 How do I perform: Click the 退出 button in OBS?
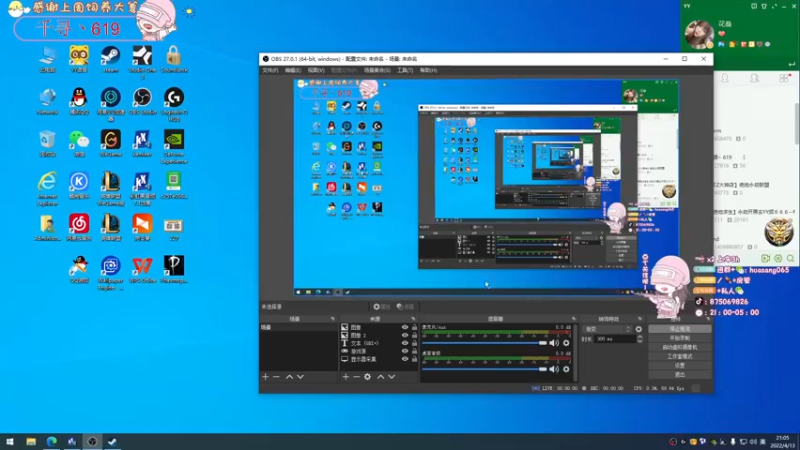point(680,375)
